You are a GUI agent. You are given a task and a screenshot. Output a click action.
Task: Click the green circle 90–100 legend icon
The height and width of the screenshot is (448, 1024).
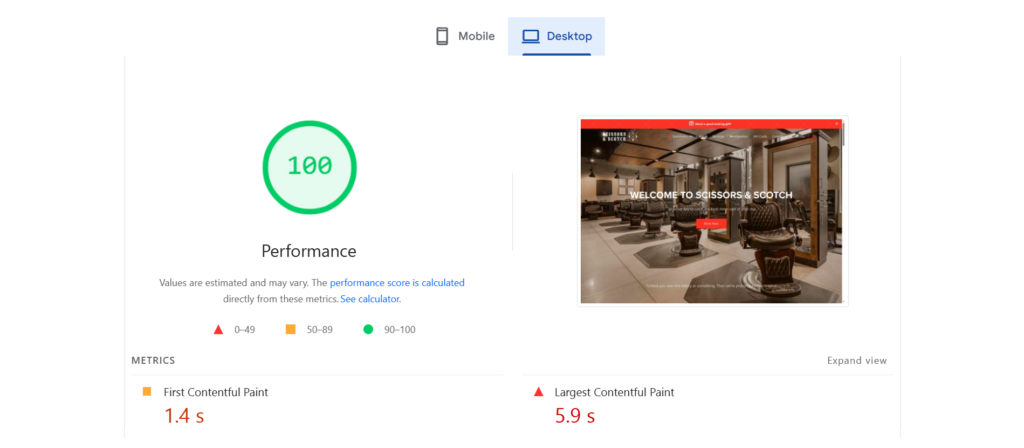[369, 329]
